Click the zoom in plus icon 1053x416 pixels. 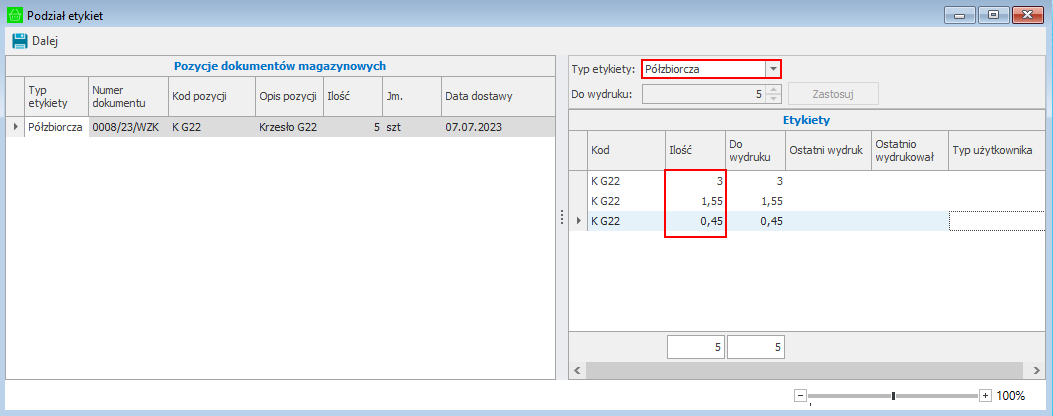(985, 395)
